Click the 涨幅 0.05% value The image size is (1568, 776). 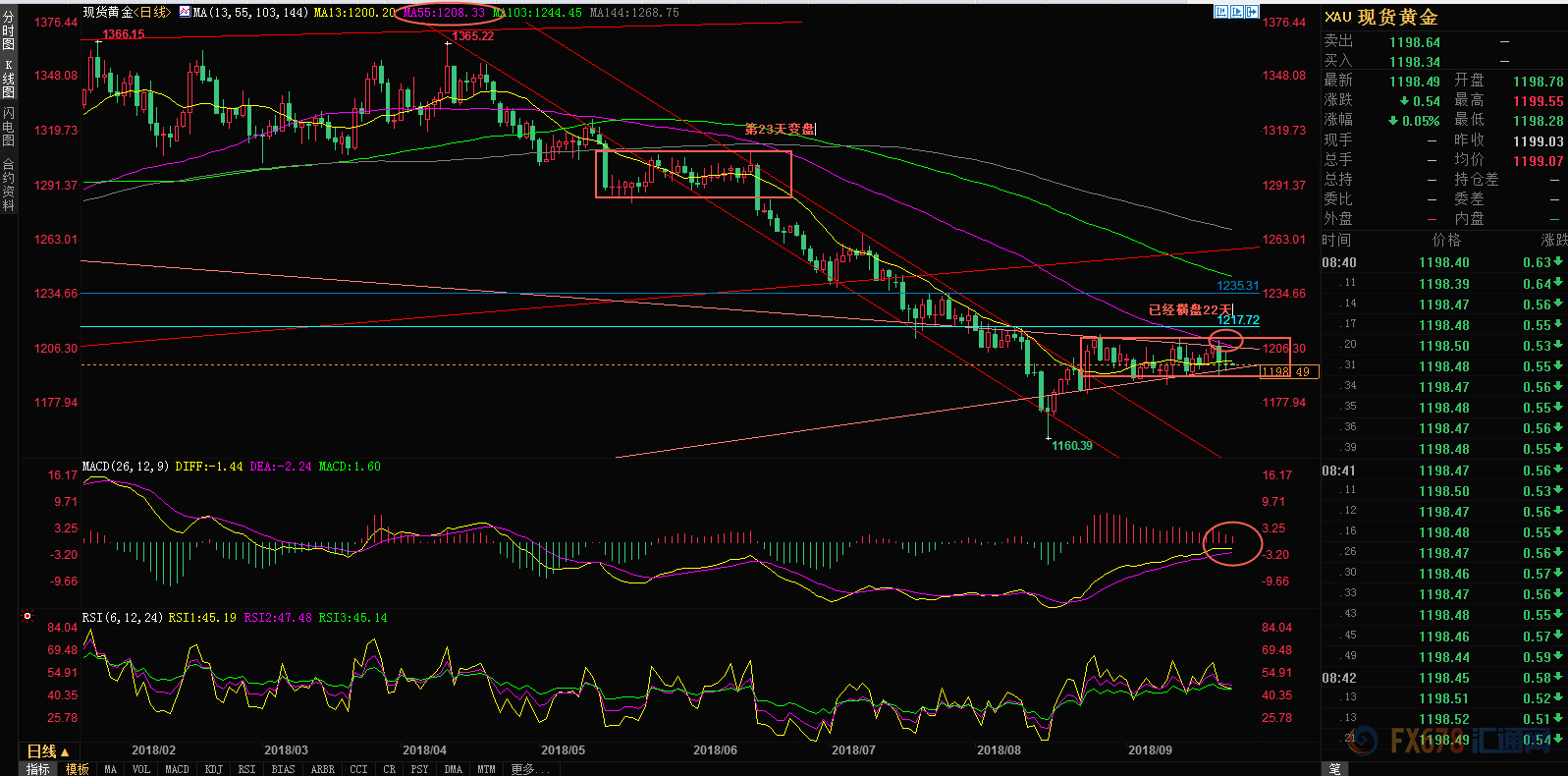tap(1414, 122)
